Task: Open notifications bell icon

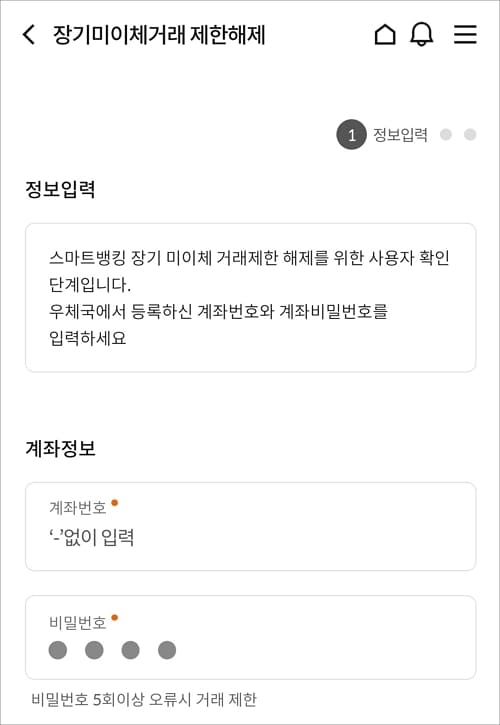Action: coord(422,35)
